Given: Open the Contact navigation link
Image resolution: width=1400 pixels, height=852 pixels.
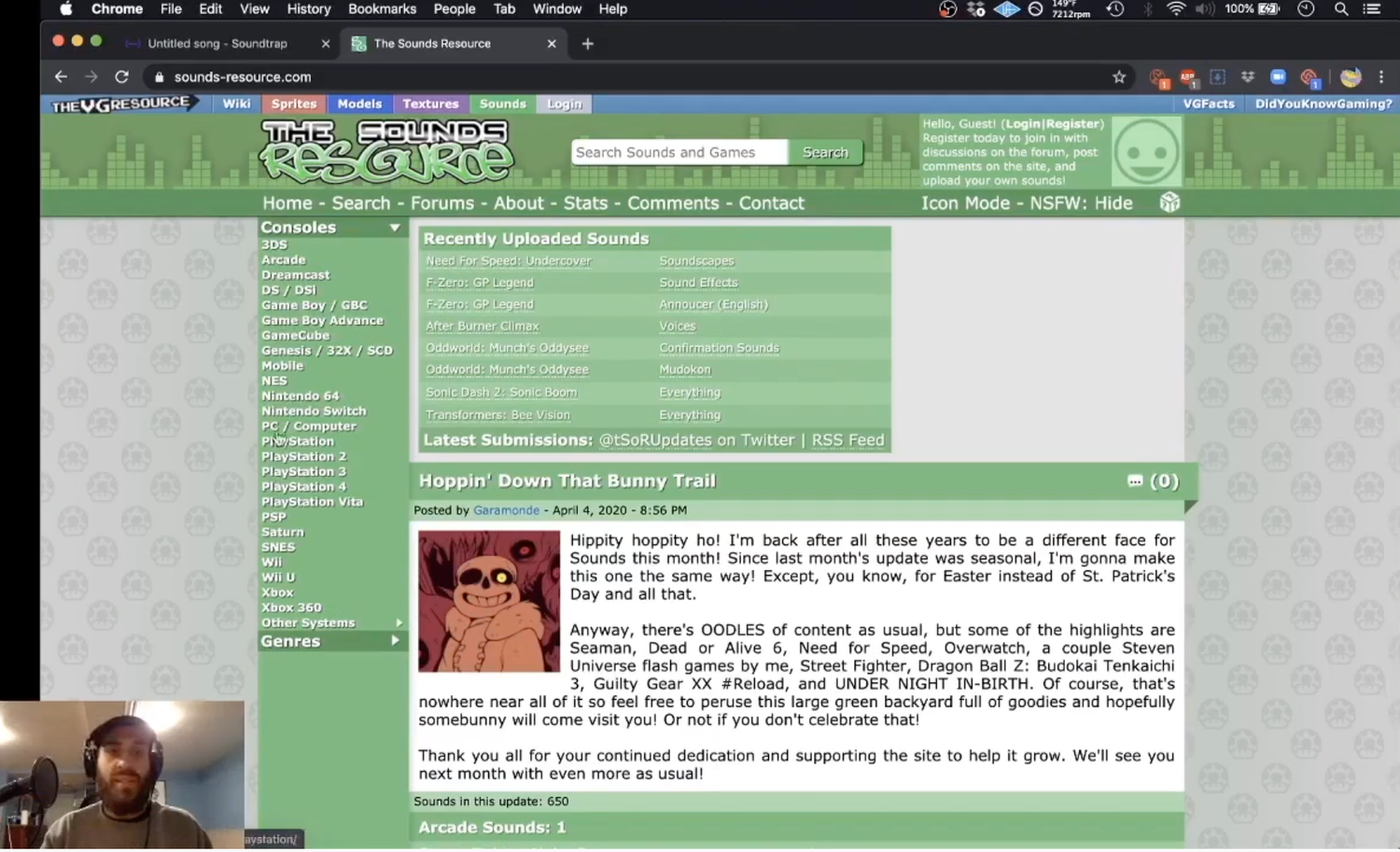Looking at the screenshot, I should pos(771,203).
